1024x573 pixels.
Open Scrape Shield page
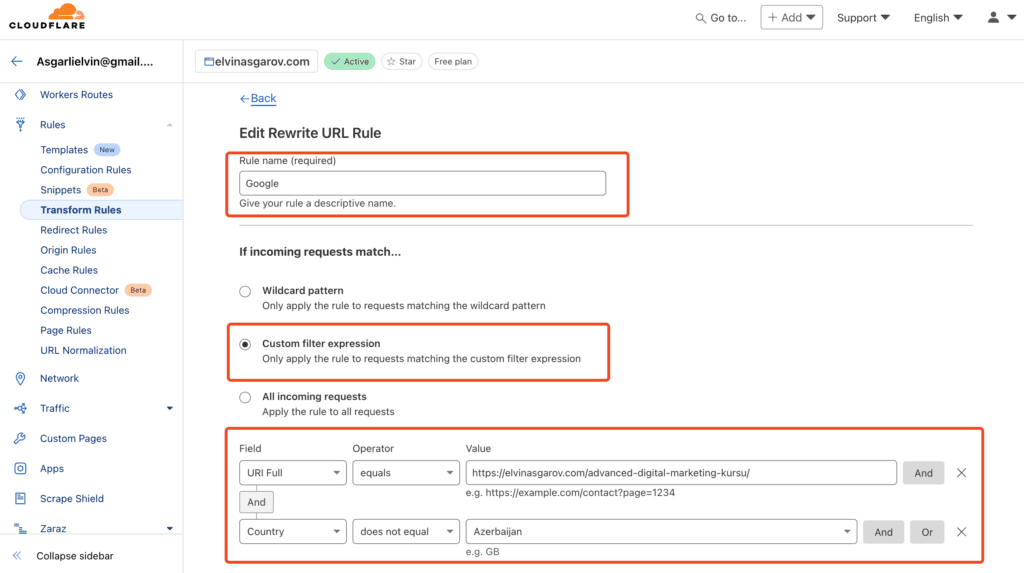point(72,499)
